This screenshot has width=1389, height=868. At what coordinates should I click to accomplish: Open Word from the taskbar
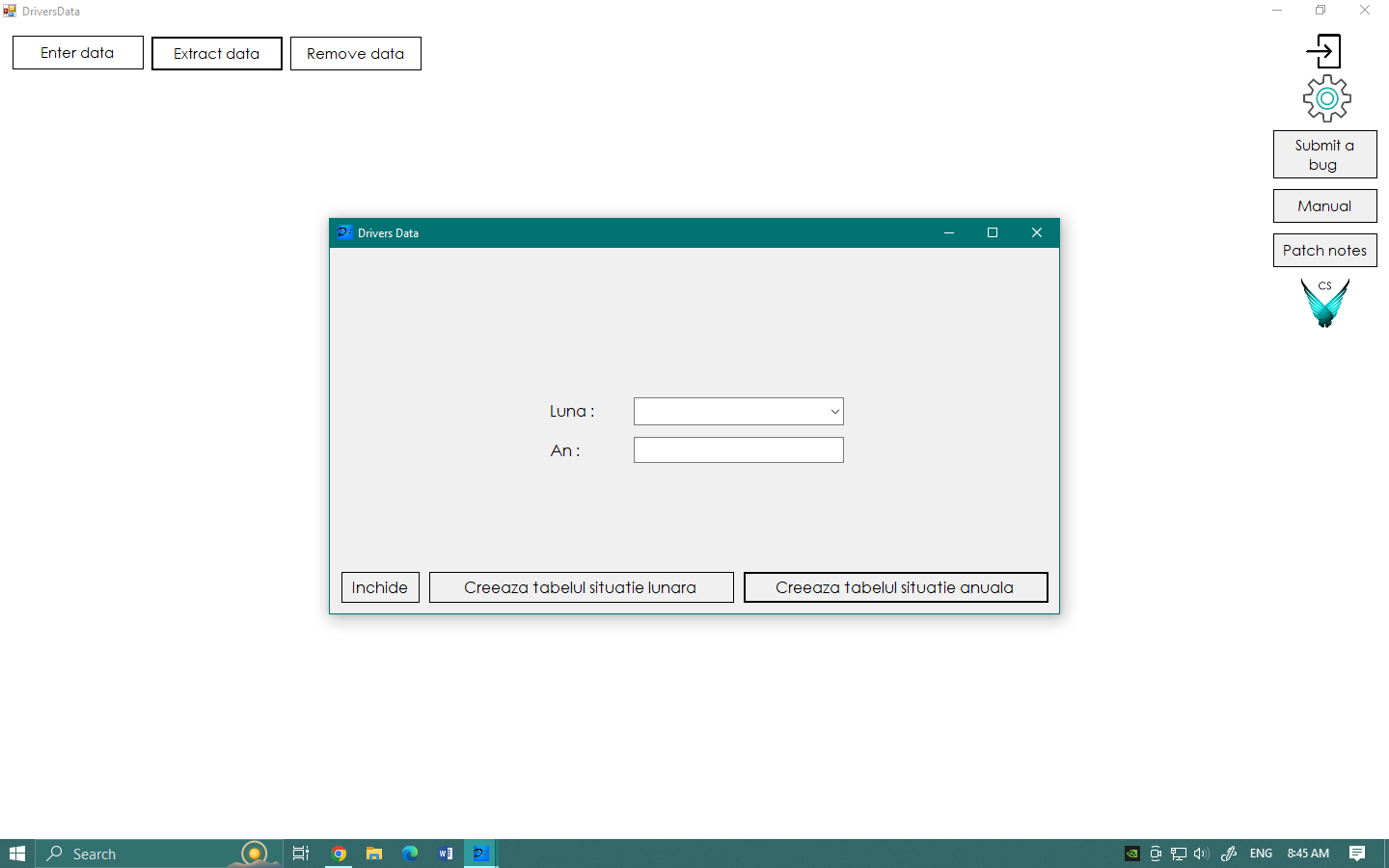(x=446, y=854)
